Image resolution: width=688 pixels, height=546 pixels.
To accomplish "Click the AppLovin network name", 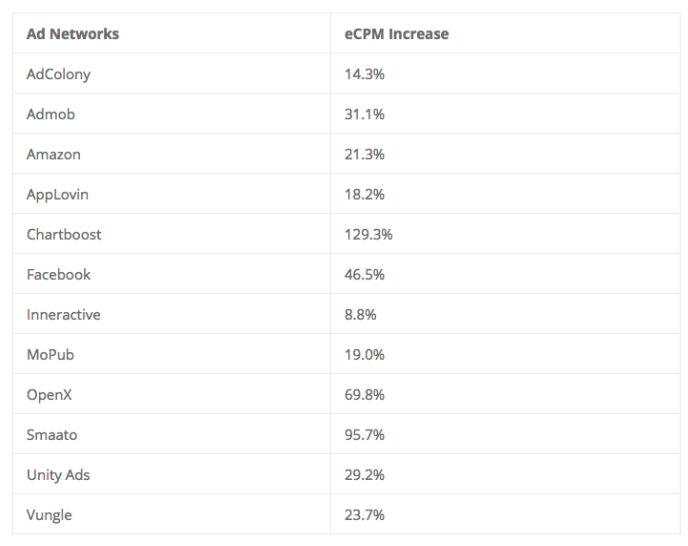I will 57,194.
